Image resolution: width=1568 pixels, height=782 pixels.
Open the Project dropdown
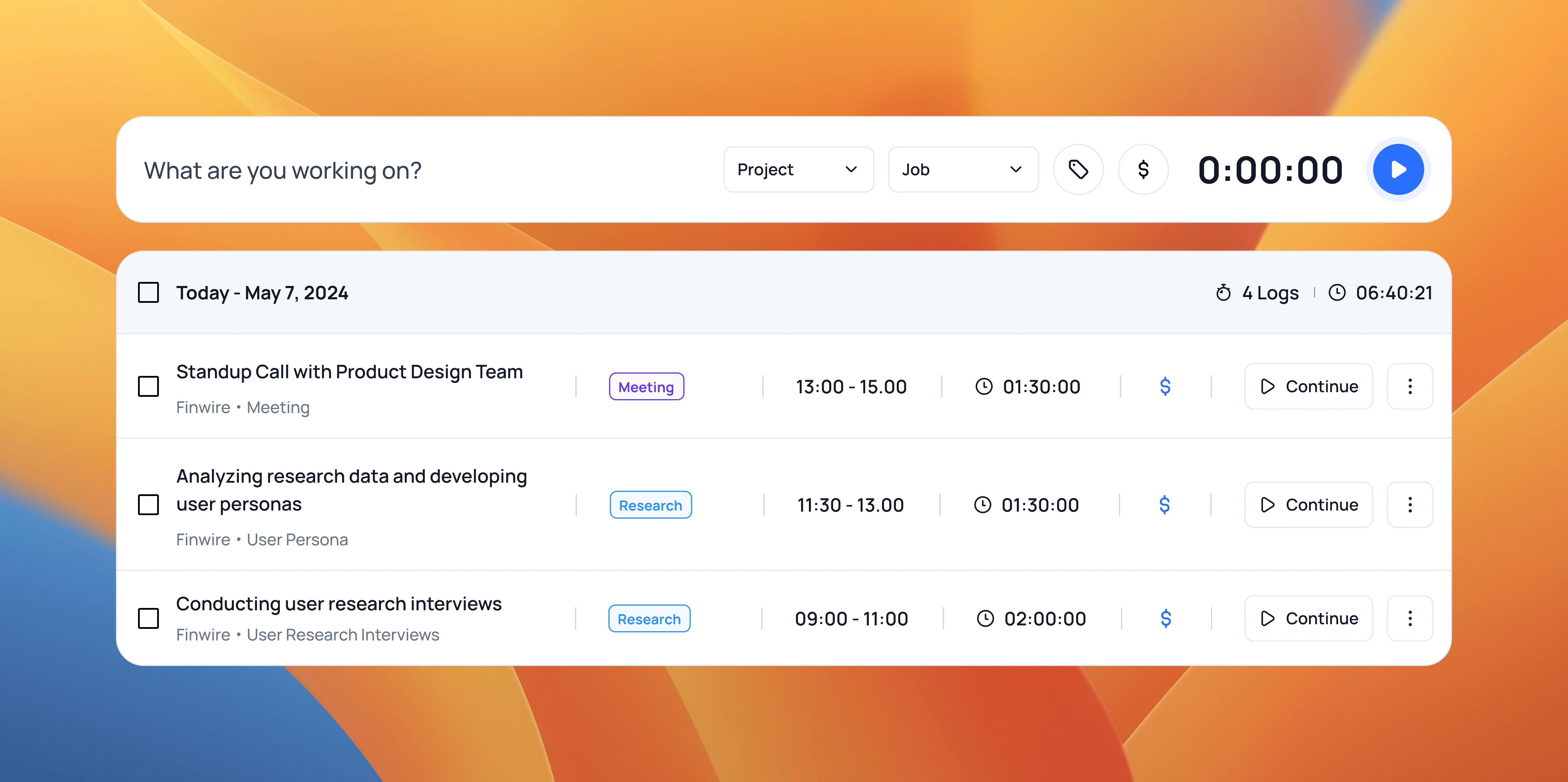(x=798, y=169)
